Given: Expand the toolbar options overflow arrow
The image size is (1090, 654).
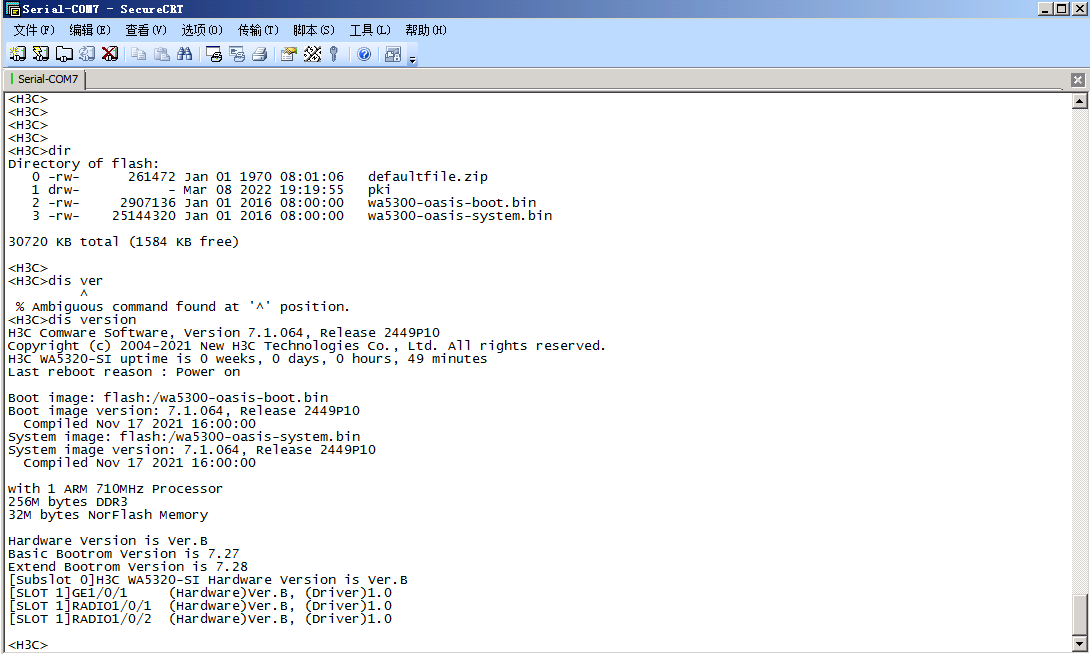Looking at the screenshot, I should pyautogui.click(x=412, y=60).
